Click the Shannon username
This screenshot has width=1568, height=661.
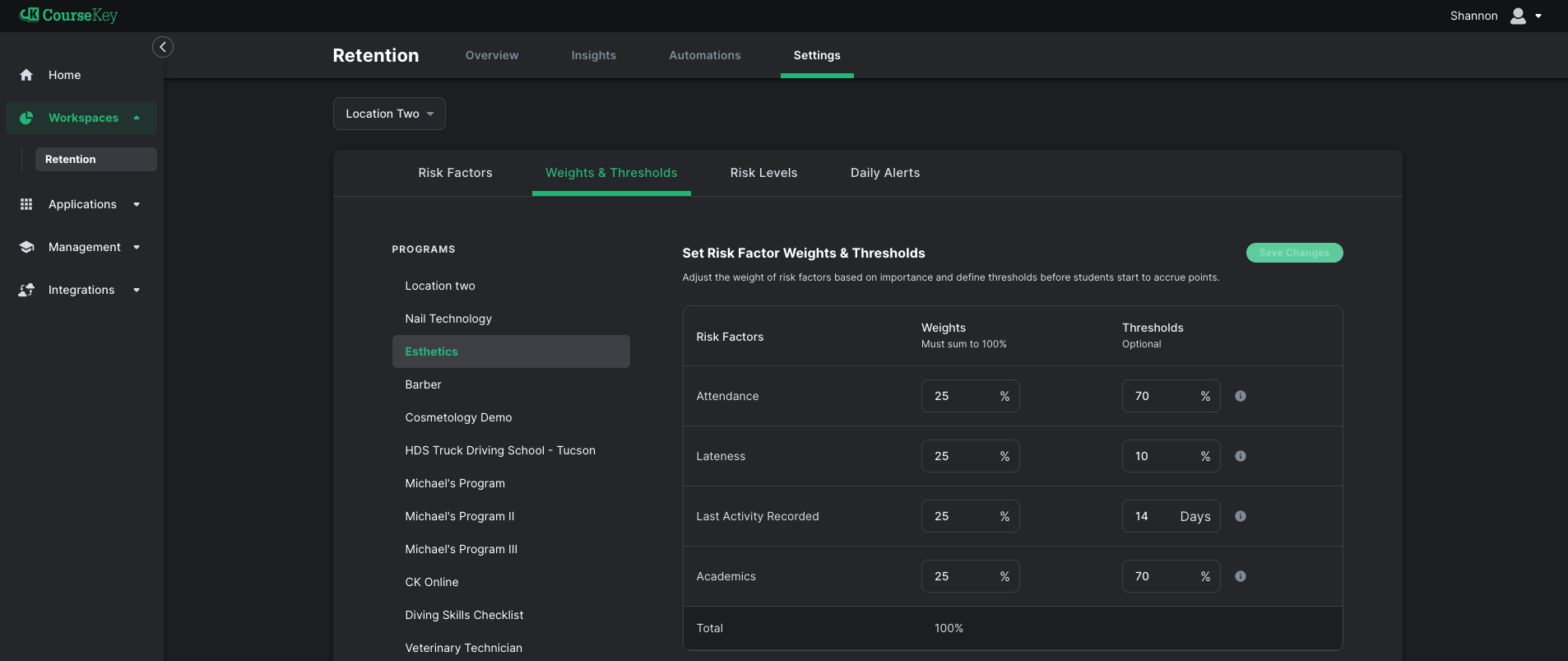coord(1473,16)
